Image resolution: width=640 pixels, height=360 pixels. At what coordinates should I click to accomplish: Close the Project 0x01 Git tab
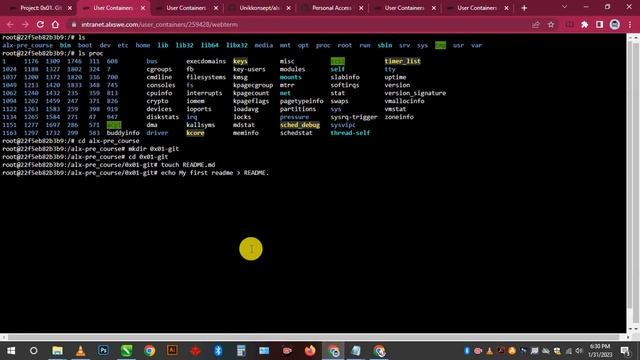70,8
